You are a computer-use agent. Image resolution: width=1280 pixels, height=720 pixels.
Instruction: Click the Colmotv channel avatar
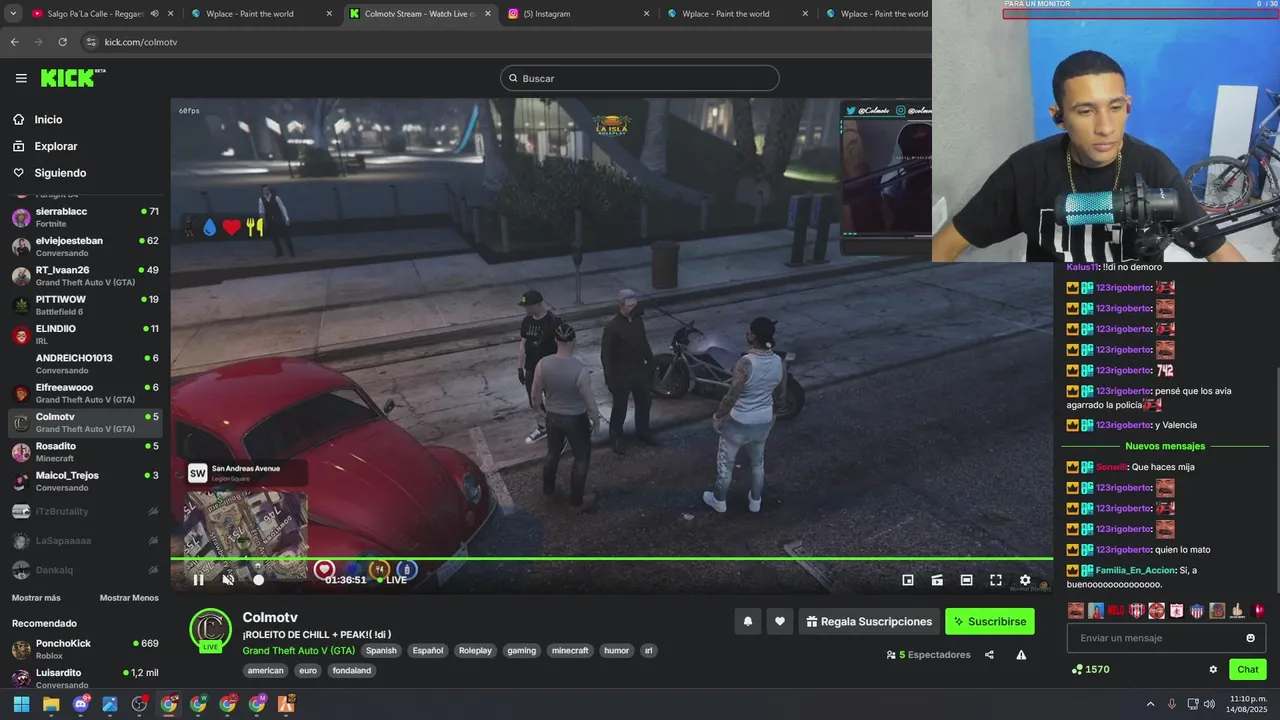tap(211, 629)
